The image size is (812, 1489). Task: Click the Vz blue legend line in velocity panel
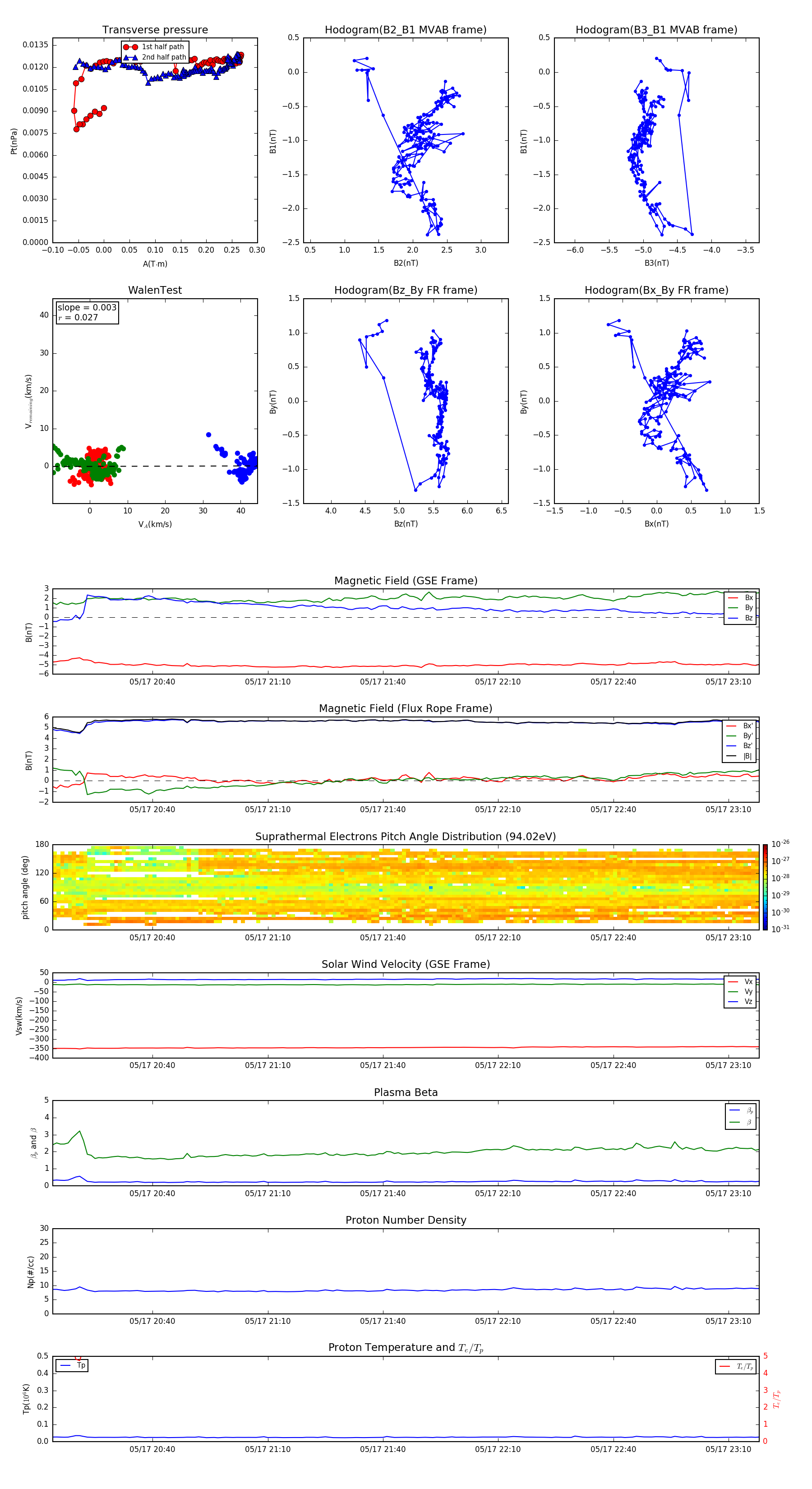click(733, 1002)
